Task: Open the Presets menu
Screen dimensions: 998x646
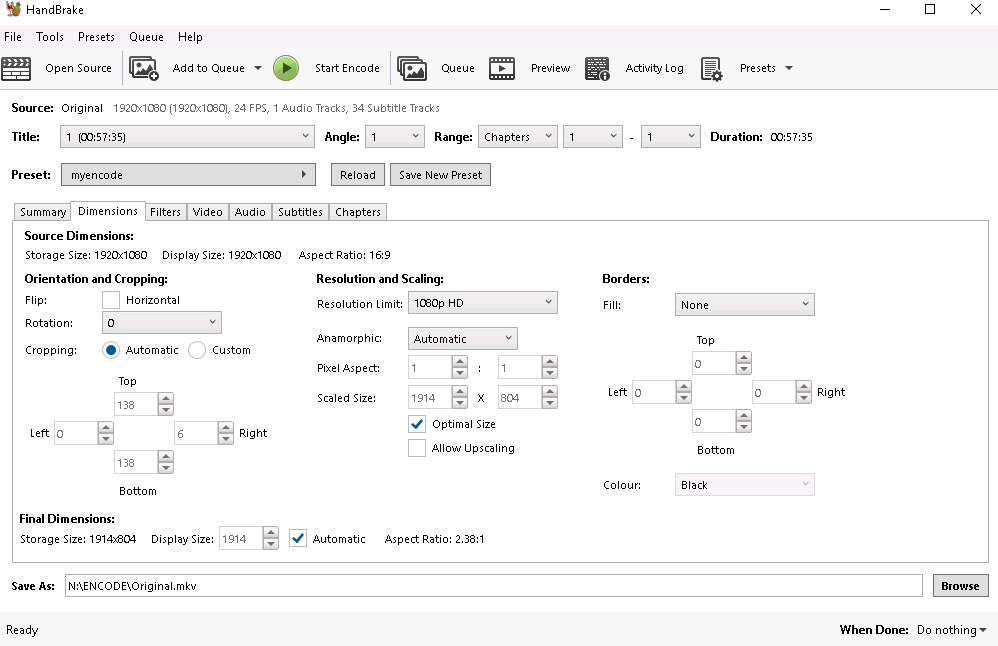Action: click(x=96, y=37)
